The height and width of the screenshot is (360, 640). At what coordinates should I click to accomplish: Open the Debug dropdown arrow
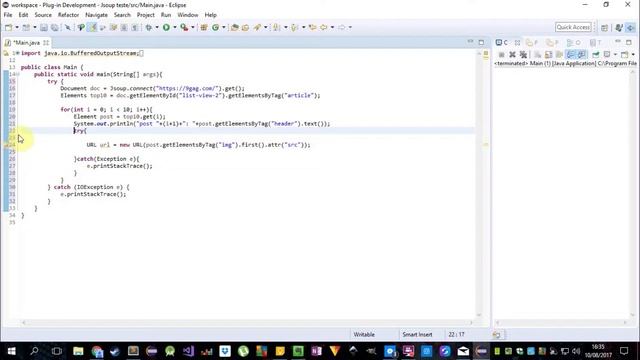[x=157, y=27]
